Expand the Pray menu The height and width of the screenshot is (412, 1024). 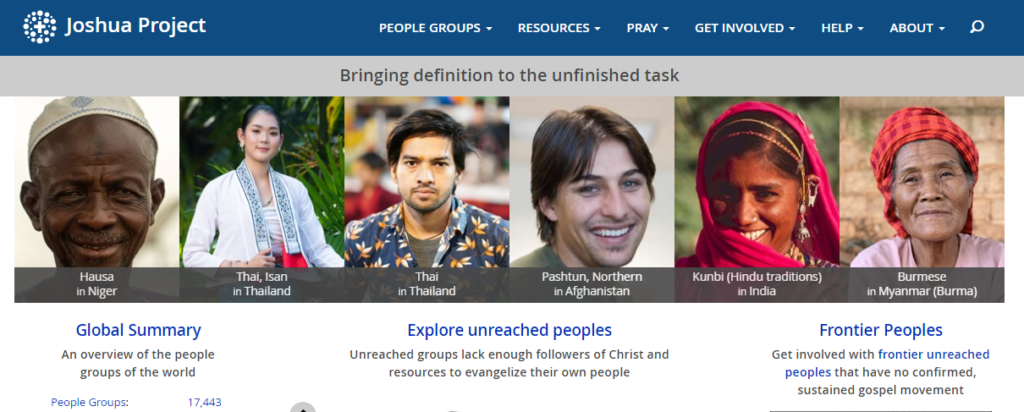tap(648, 28)
